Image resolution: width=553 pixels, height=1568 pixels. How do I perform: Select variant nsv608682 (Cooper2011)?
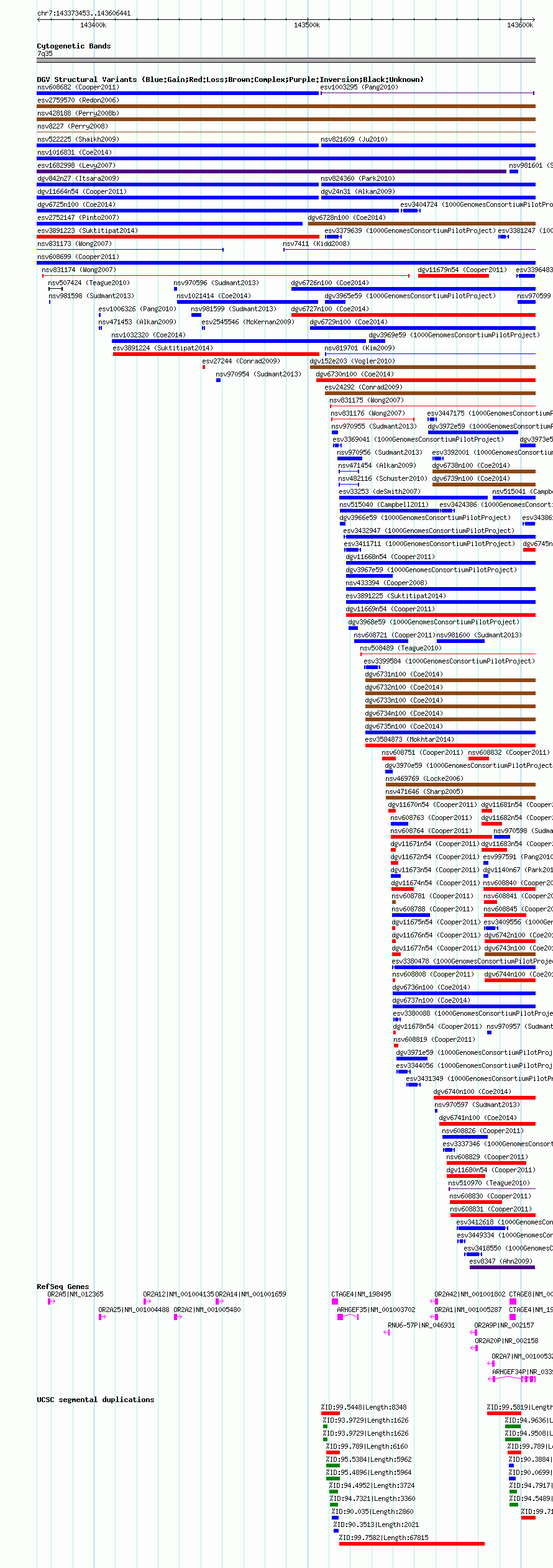pyautogui.click(x=78, y=87)
